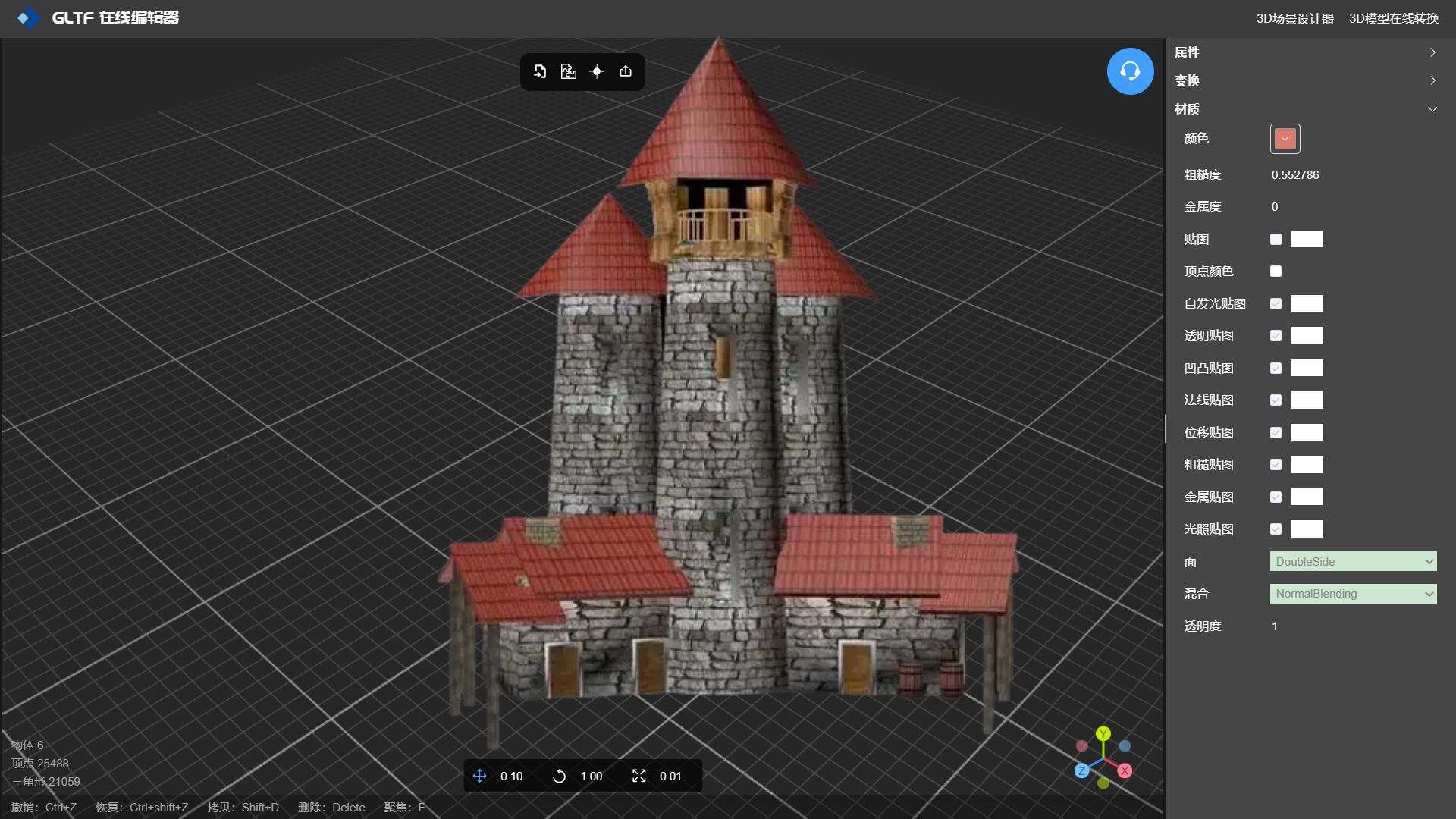Viewport: 1456px width, 819px height.
Task: Click the 粗糙度 value field 0.552786
Action: coord(1295,175)
